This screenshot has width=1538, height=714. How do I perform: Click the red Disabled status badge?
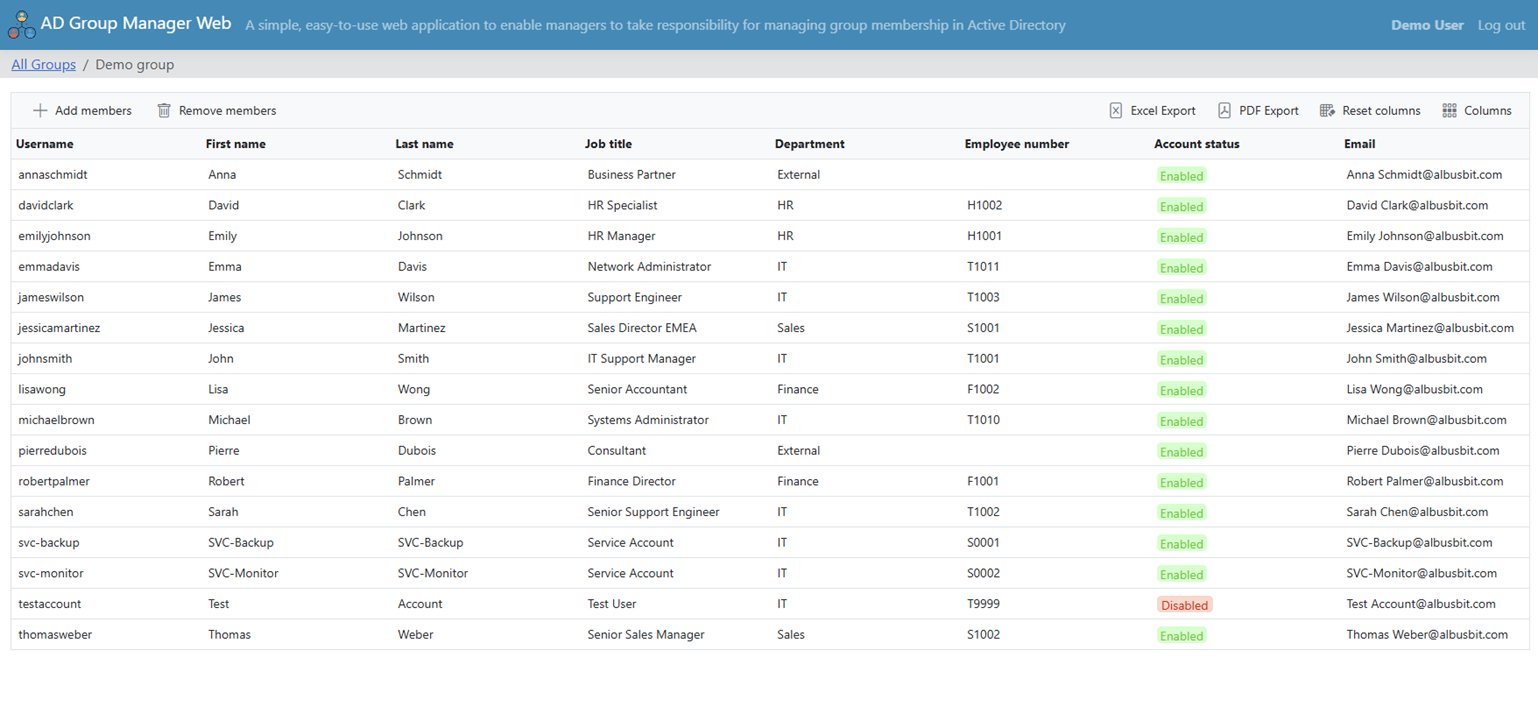(x=1184, y=605)
